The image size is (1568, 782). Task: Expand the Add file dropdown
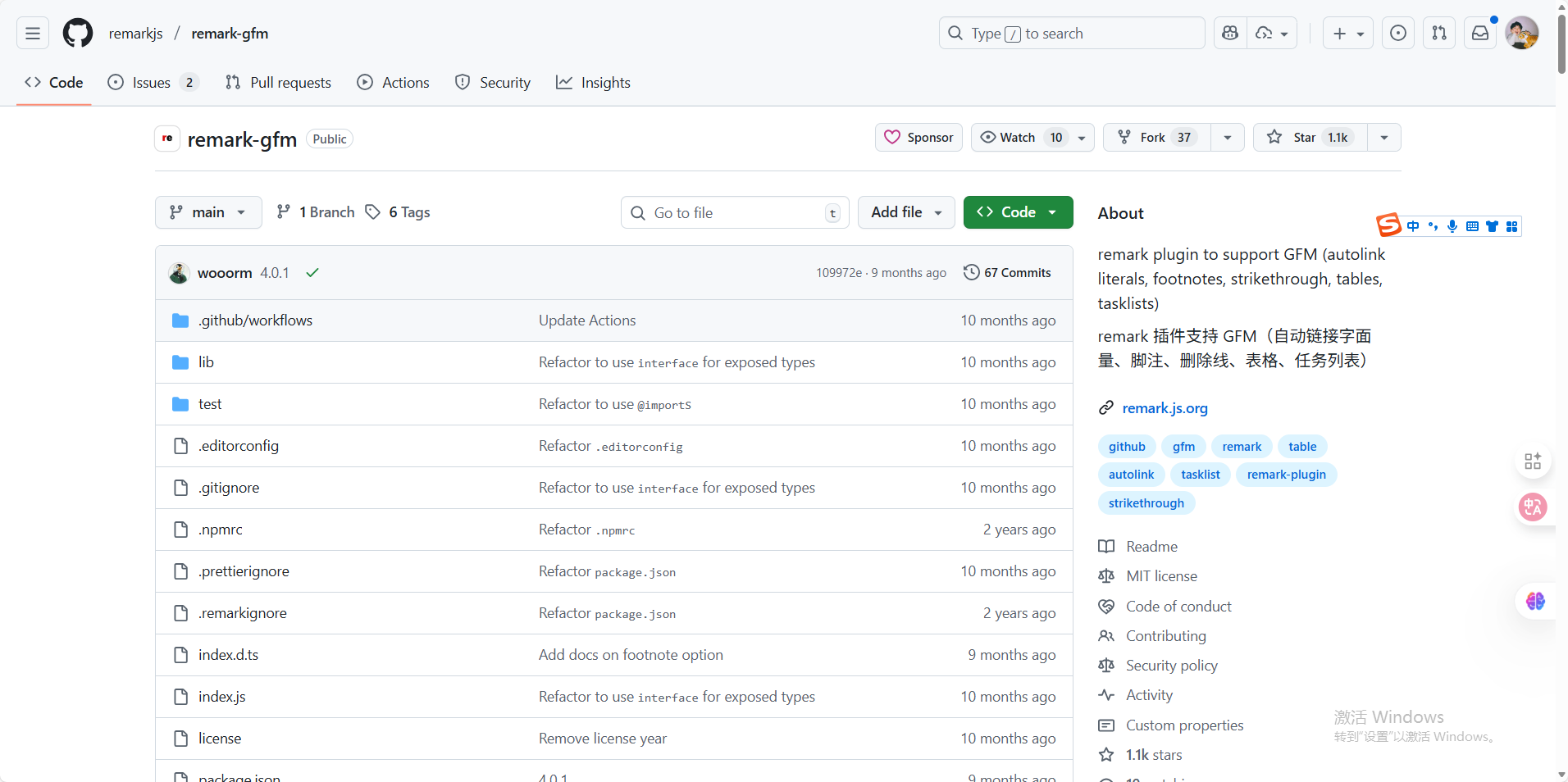pos(906,212)
